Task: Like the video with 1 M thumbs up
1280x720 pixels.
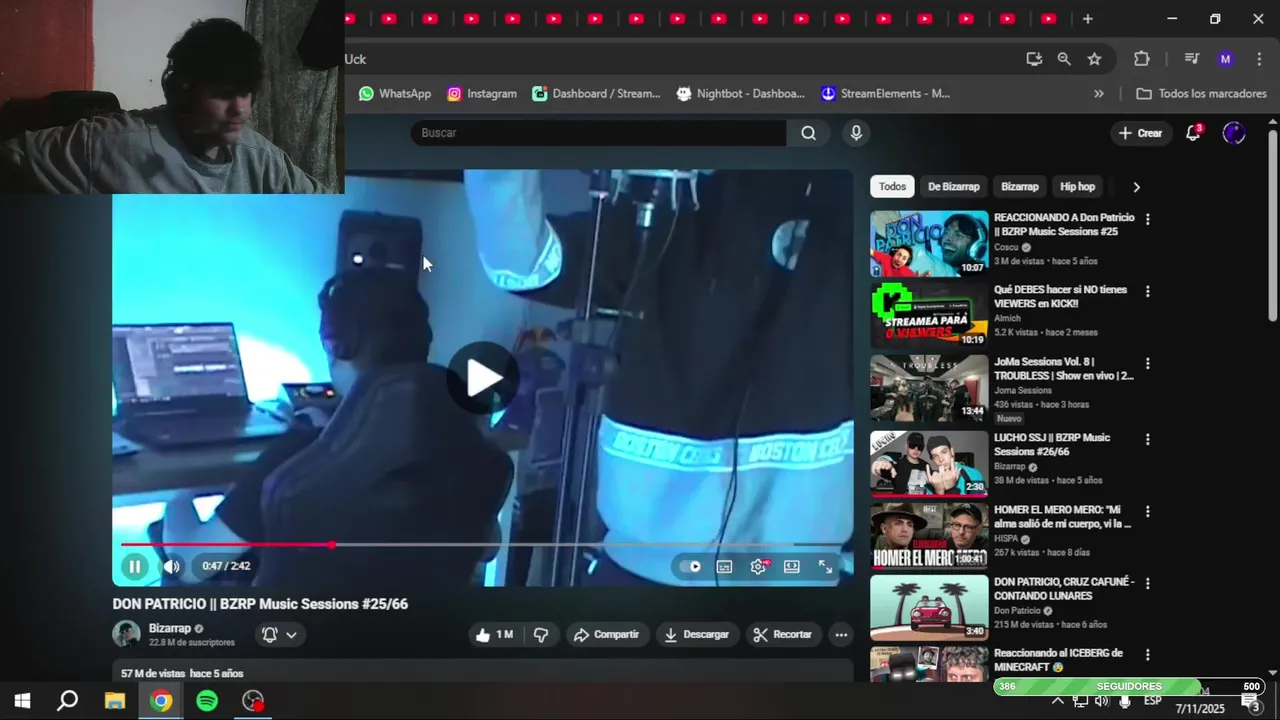Action: 495,634
